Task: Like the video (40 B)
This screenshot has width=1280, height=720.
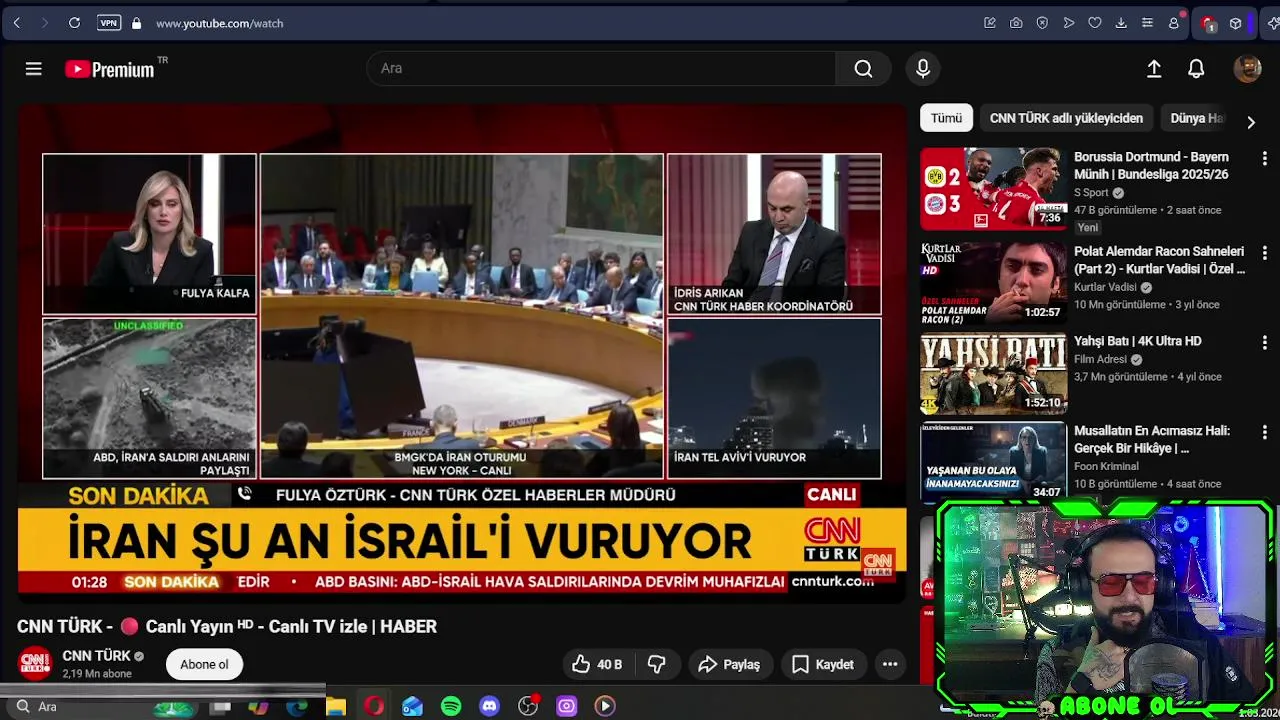Action: [596, 664]
